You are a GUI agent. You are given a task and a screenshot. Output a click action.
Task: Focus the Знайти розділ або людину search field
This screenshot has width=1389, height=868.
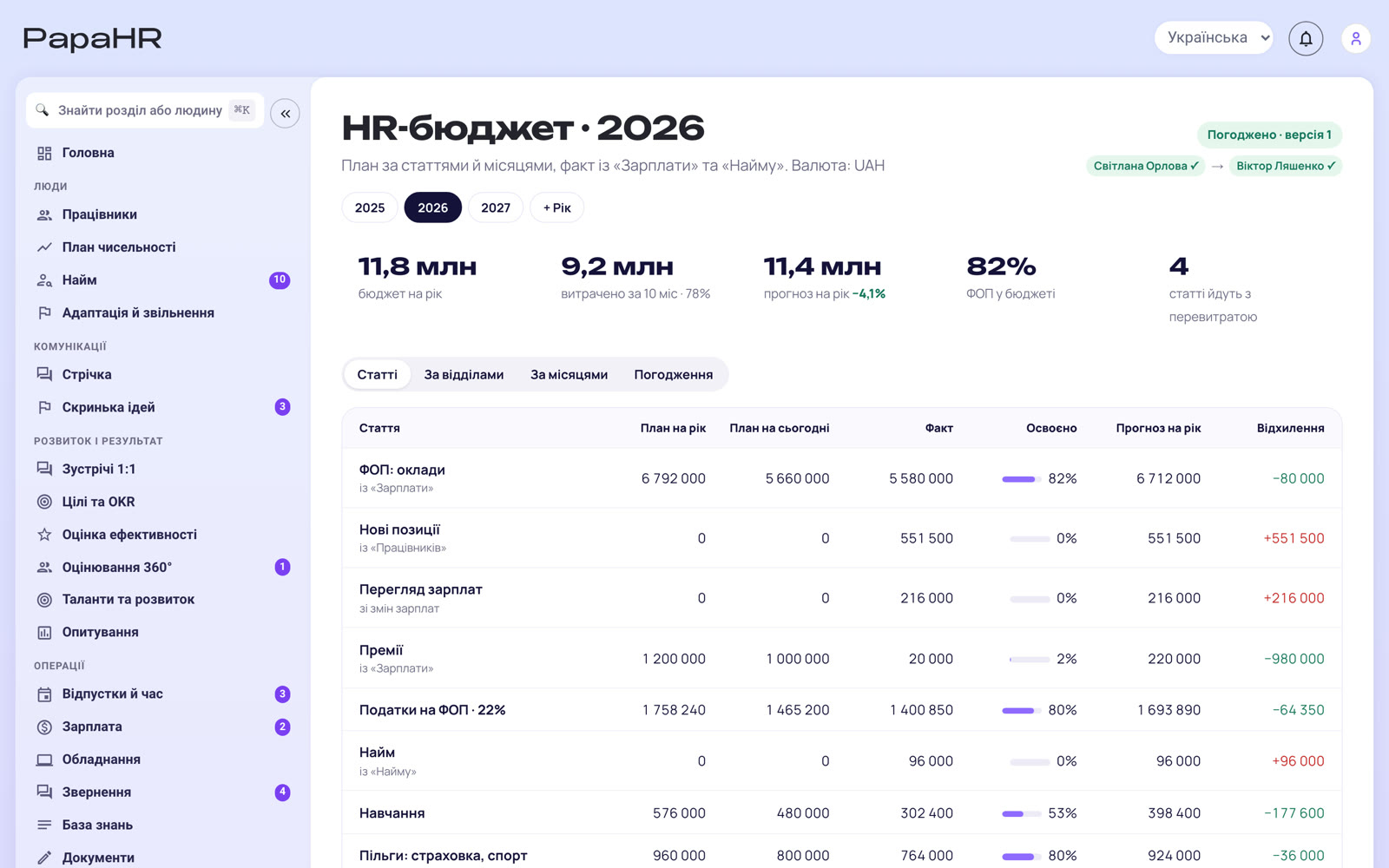[145, 110]
